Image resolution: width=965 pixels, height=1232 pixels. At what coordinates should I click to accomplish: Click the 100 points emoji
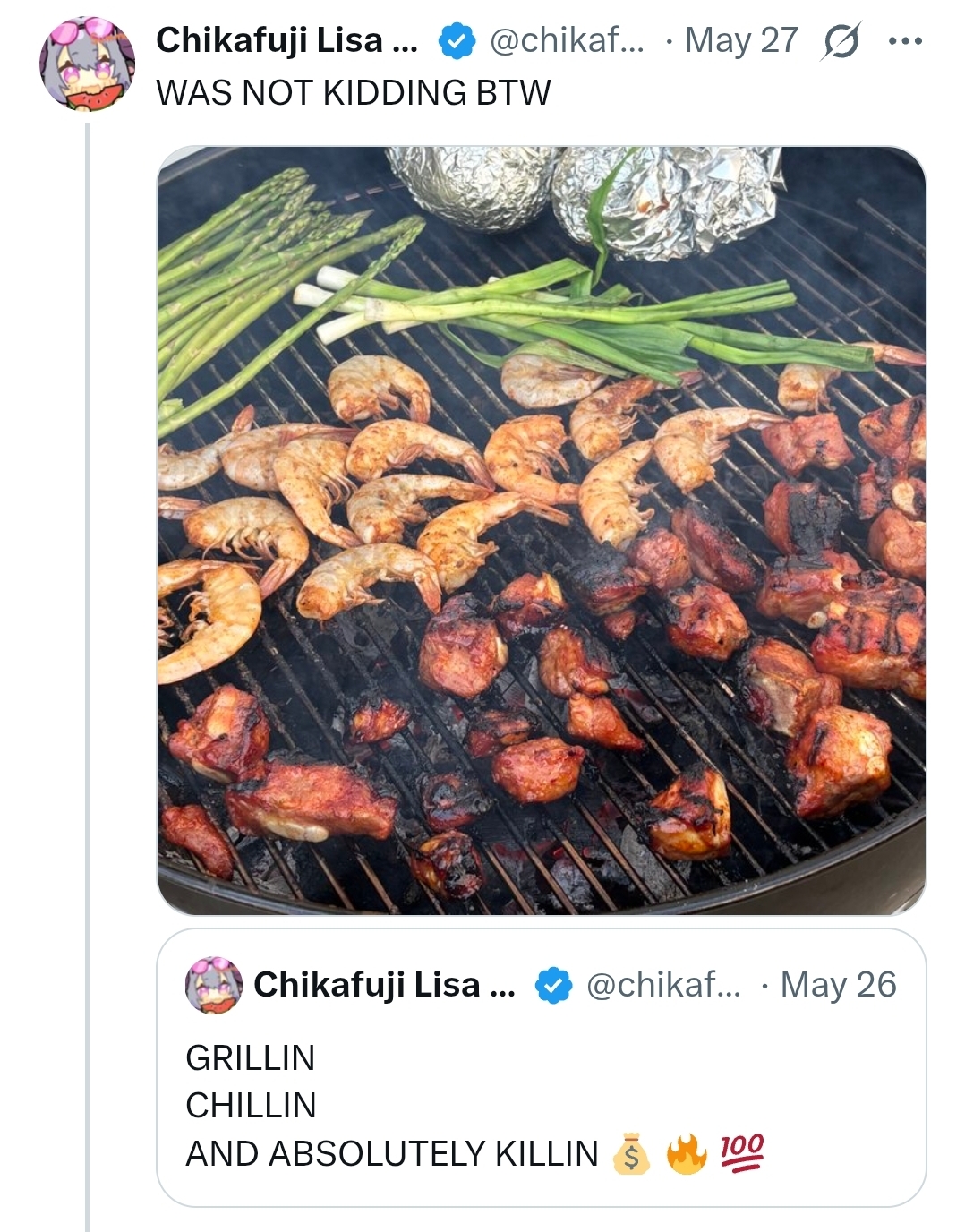[742, 1153]
